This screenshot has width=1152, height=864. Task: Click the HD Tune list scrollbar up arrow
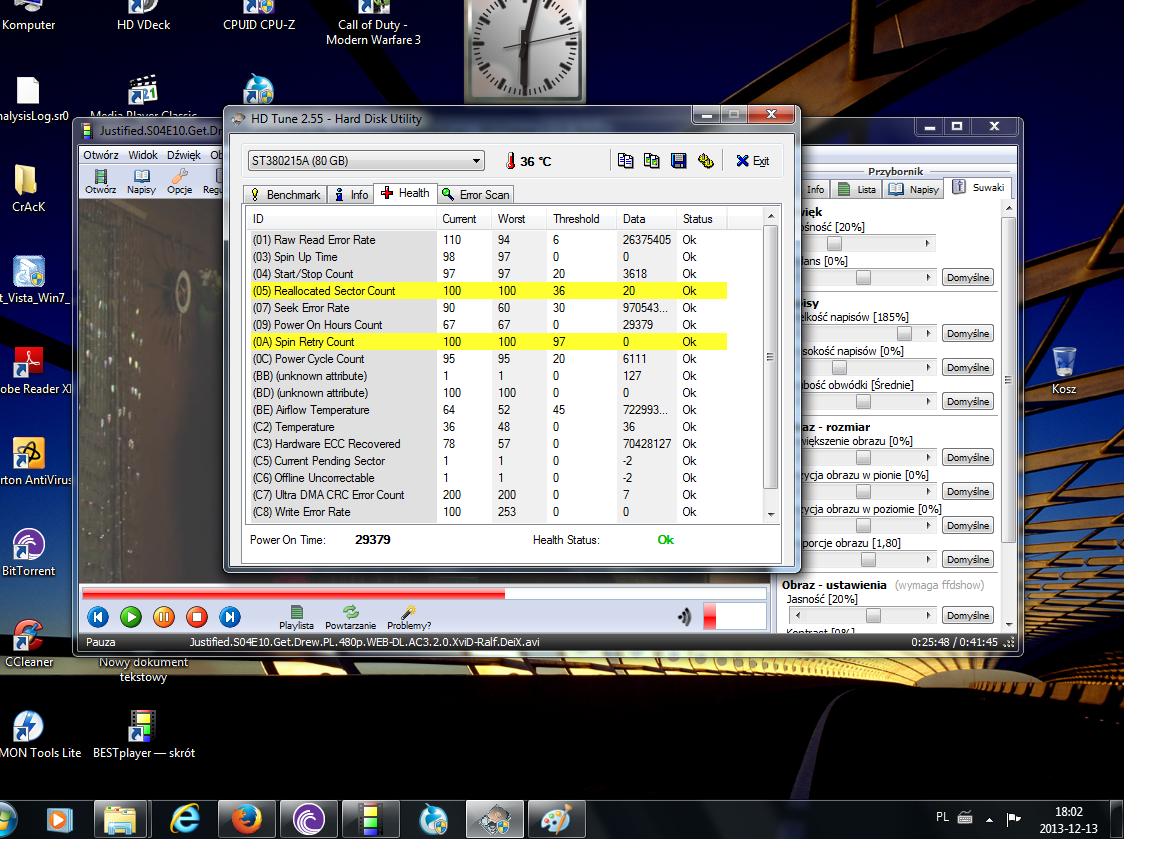pos(771,216)
